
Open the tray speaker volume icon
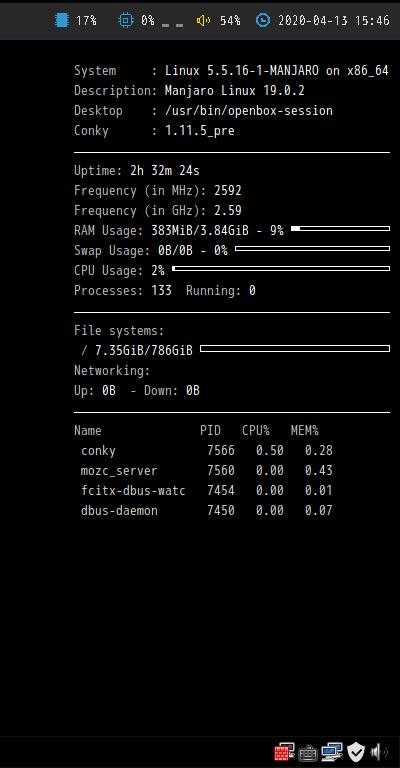pyautogui.click(x=379, y=751)
